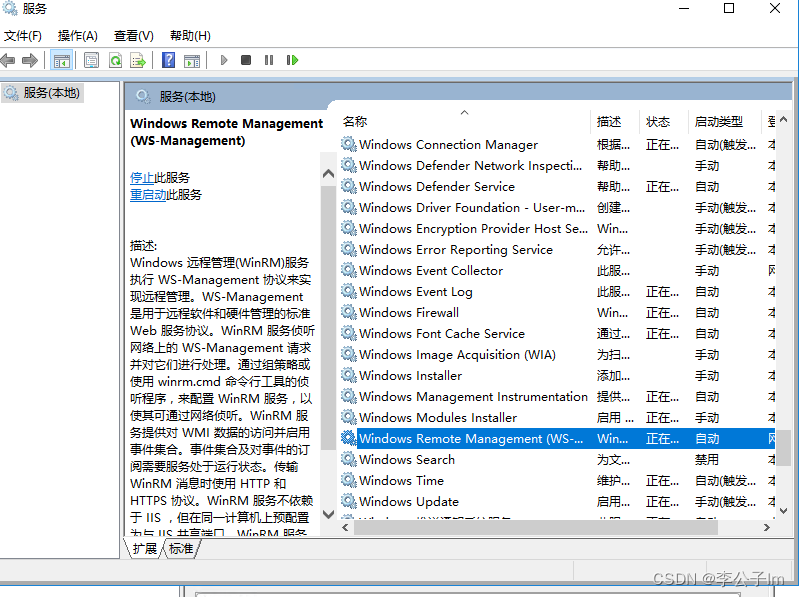The width and height of the screenshot is (799, 597).
Task: Click the services window title icon
Action: point(10,8)
